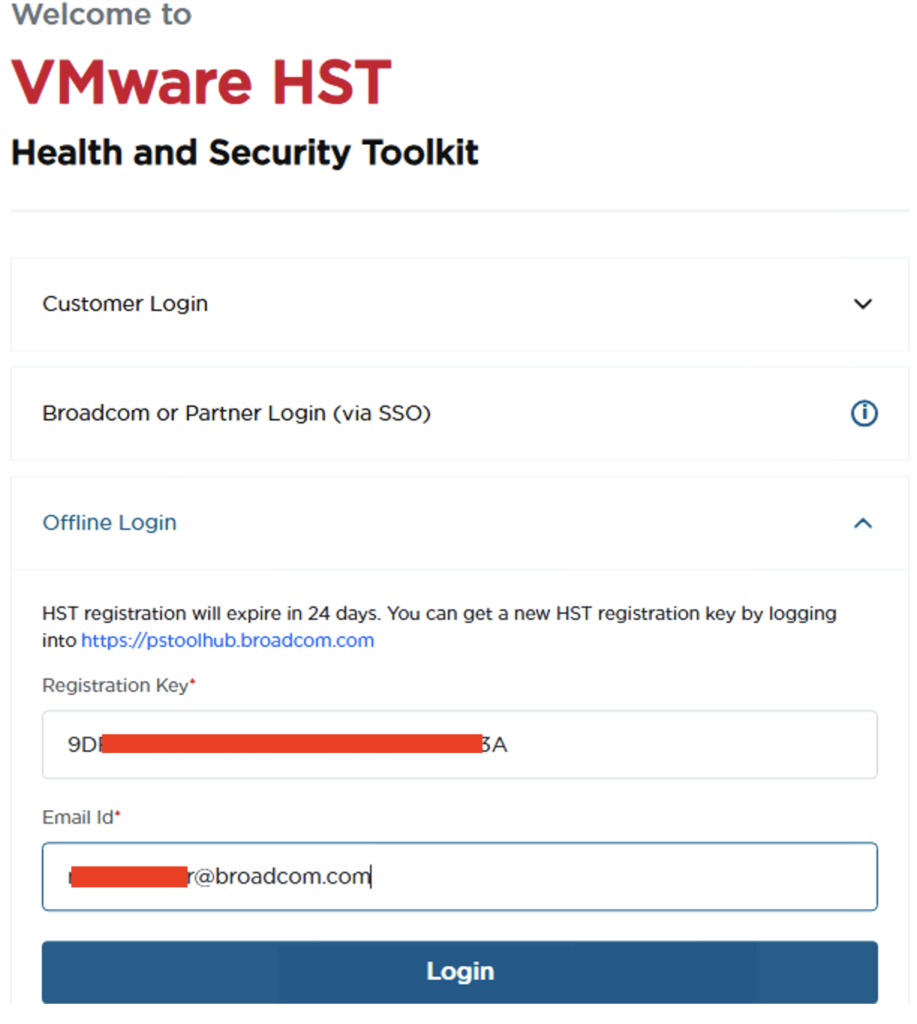Click the Offline Login section heading

coord(109,523)
